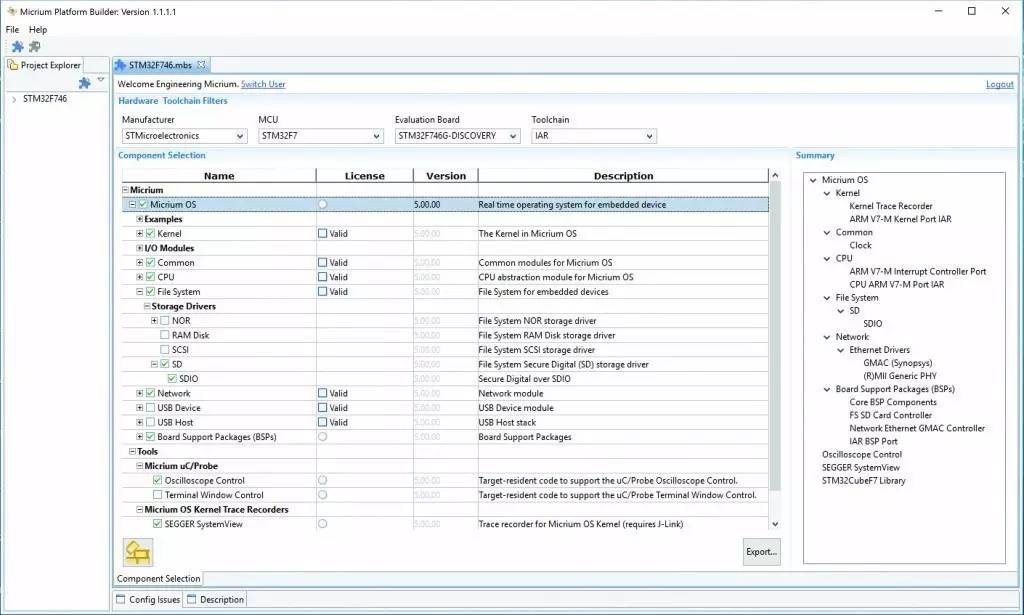Viewport: 1024px width, 615px height.
Task: Expand the STM32F746 project tree node
Action: pos(14,99)
